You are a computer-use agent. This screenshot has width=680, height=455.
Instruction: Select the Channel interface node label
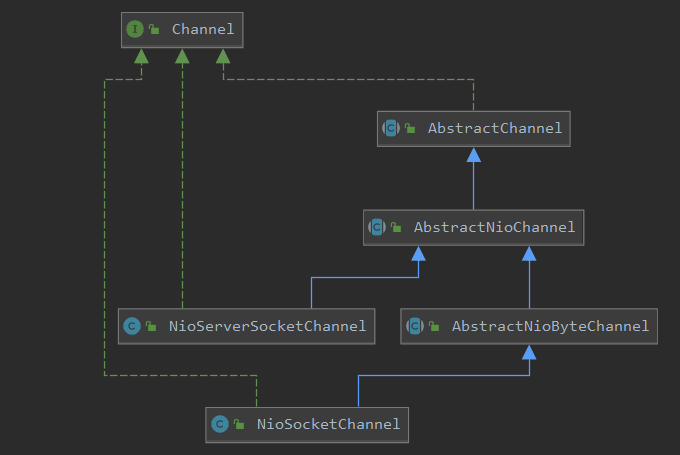tap(203, 29)
